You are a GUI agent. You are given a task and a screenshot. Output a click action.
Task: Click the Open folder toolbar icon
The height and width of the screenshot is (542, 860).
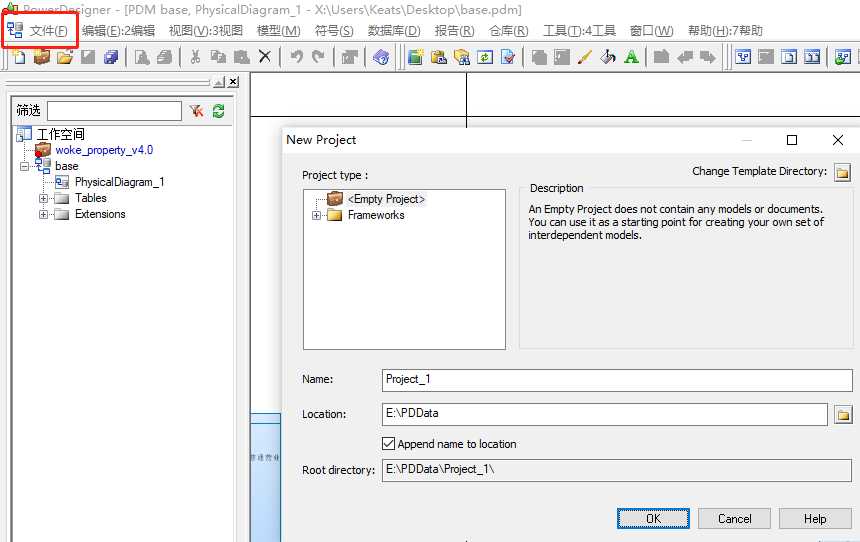pos(65,57)
